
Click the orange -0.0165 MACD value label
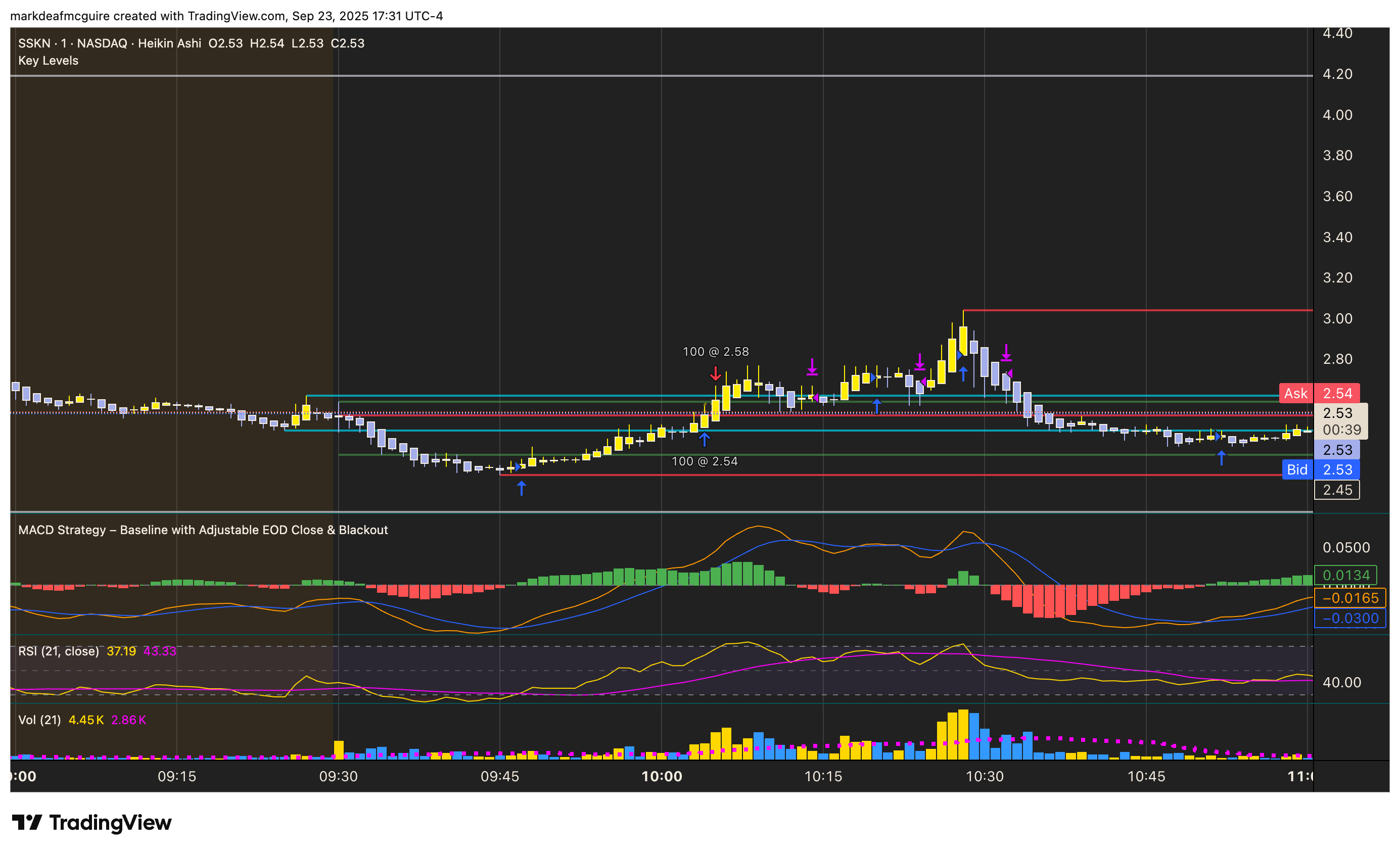tap(1349, 598)
